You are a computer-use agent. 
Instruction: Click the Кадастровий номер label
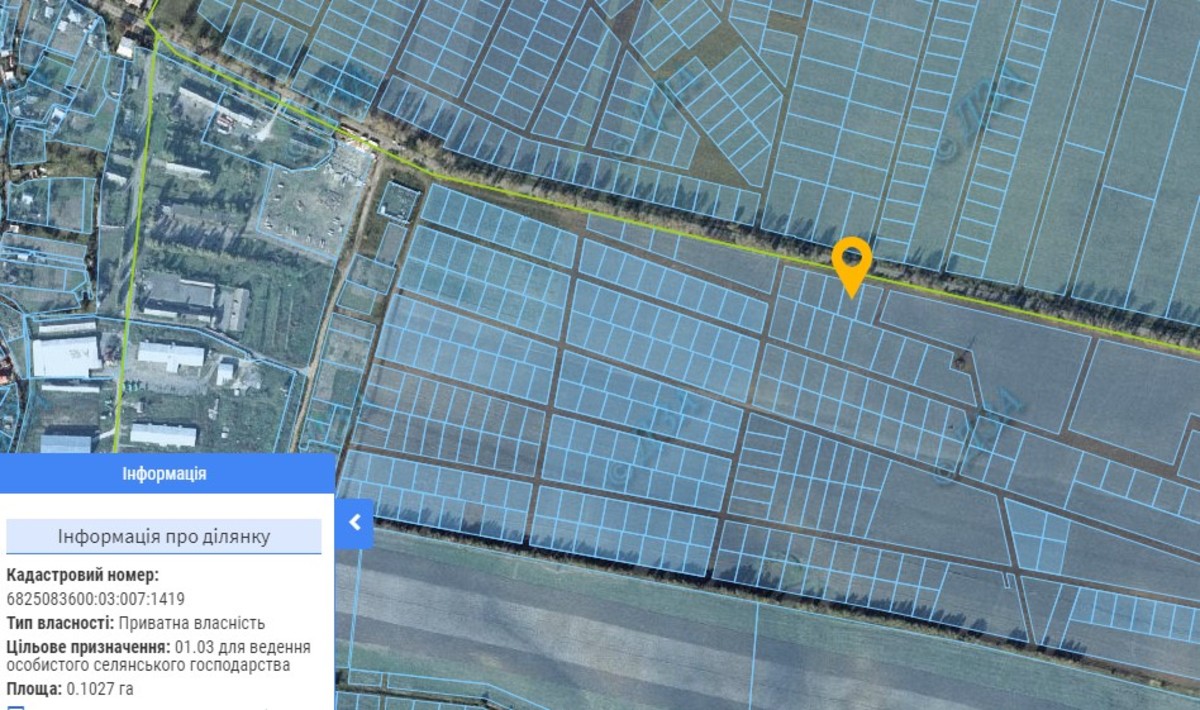tap(83, 575)
